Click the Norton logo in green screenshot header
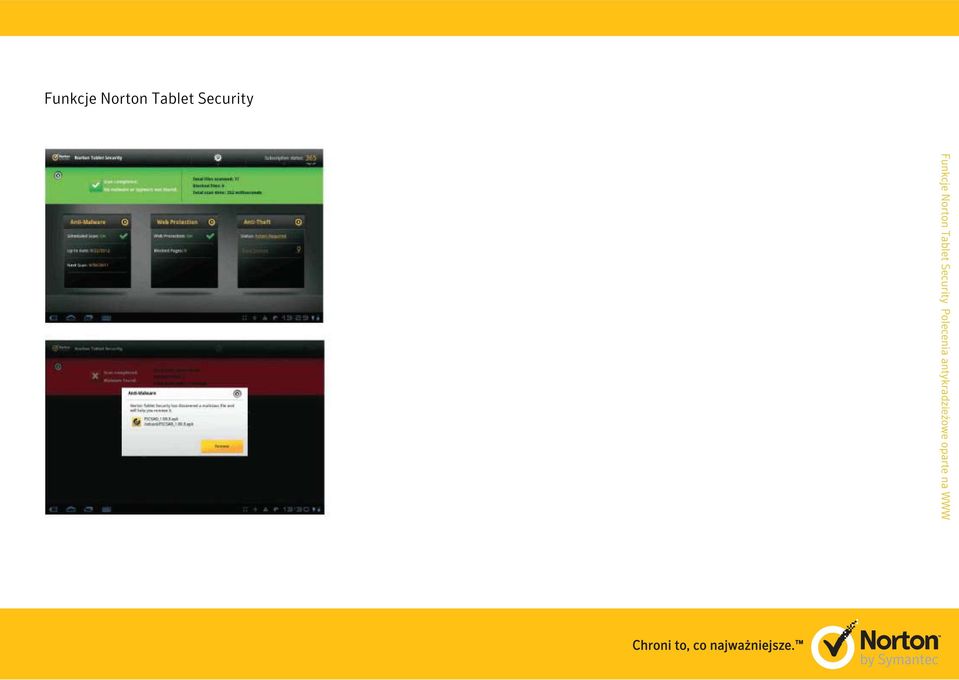This screenshot has width=959, height=680. pos(61,157)
